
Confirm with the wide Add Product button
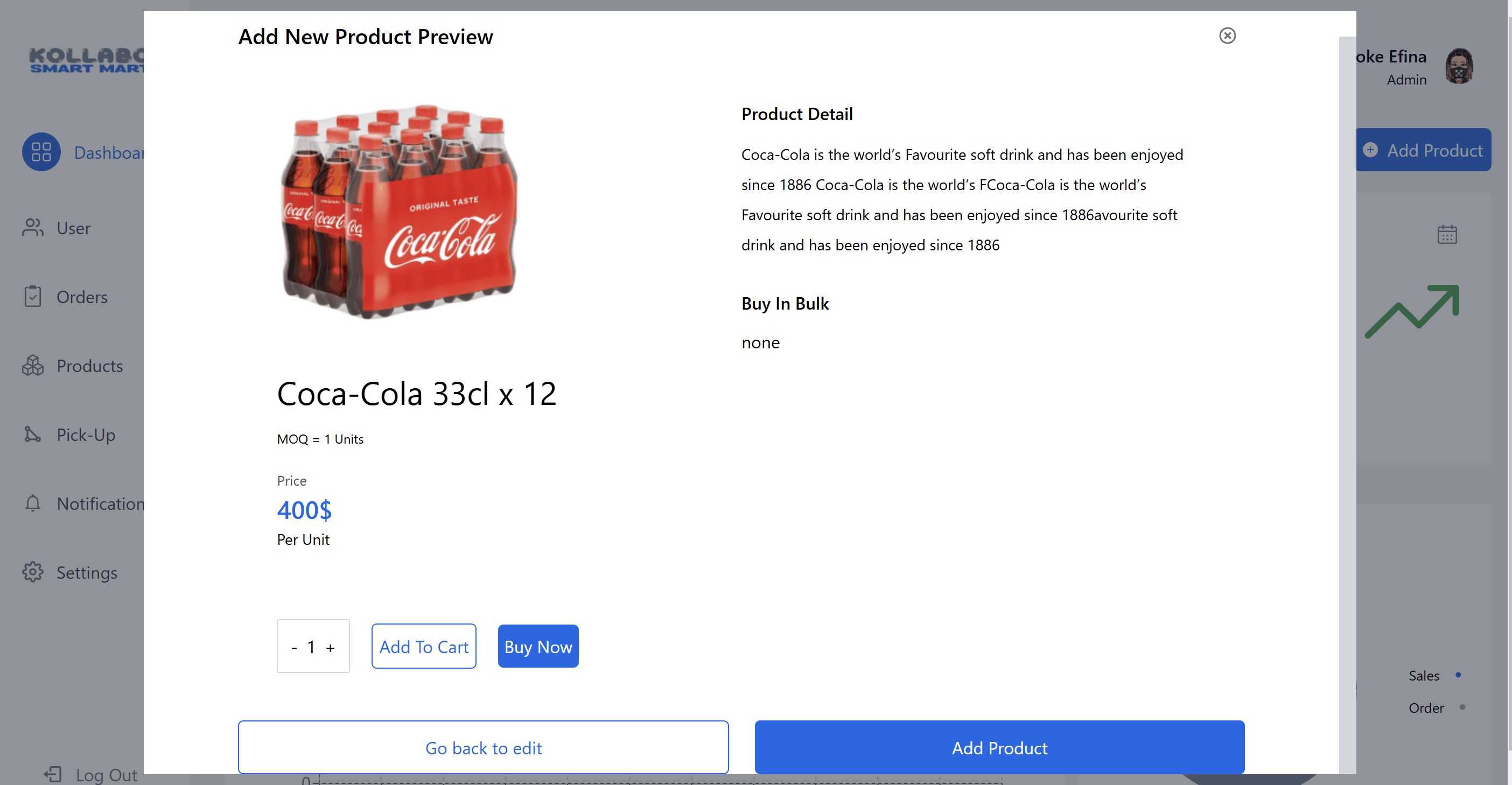pyautogui.click(x=999, y=747)
